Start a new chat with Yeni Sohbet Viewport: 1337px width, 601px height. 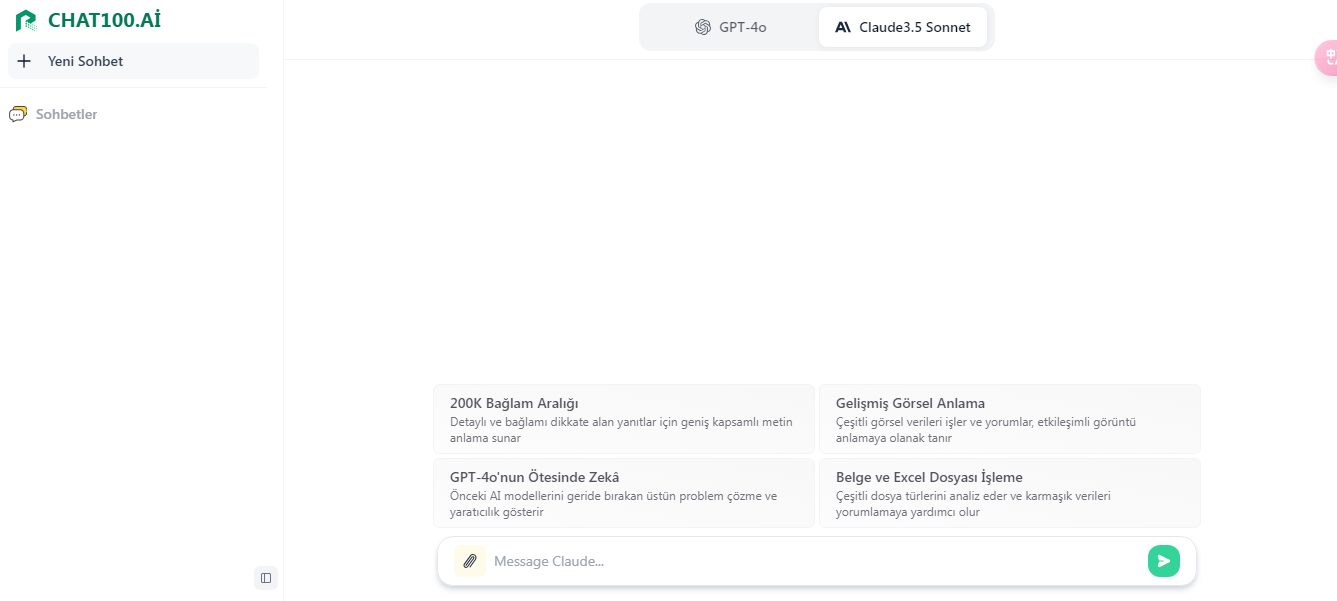(x=133, y=61)
